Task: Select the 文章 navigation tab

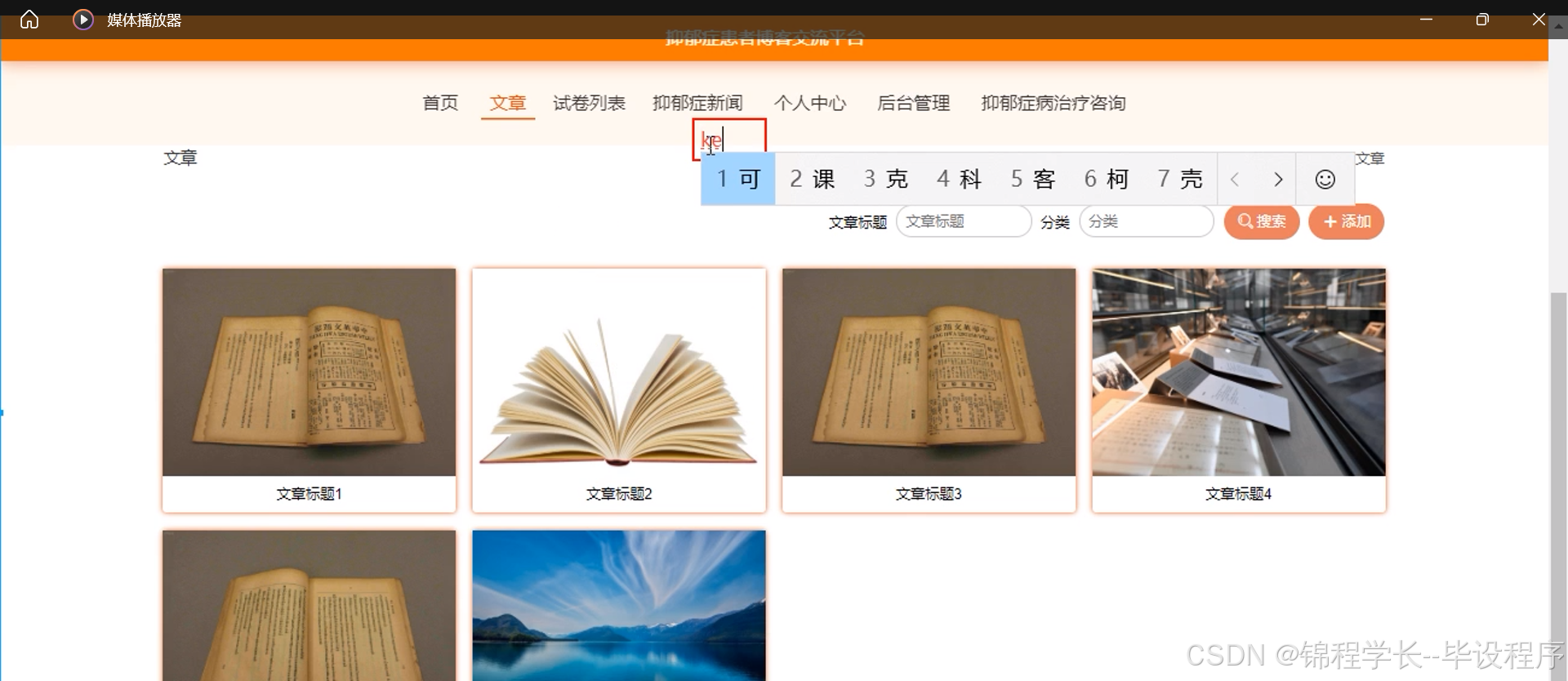Action: click(x=507, y=103)
